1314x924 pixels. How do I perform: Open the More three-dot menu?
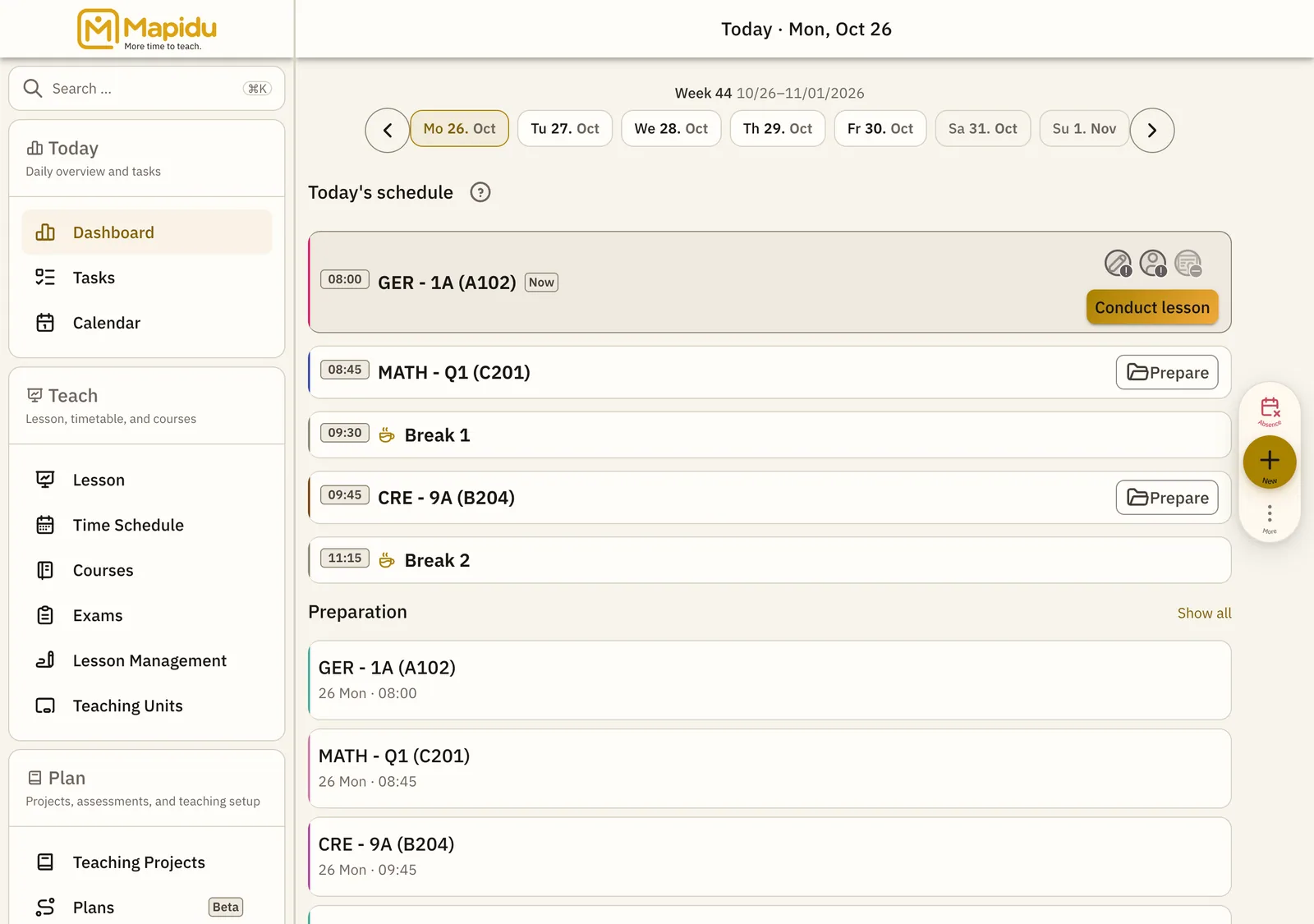click(x=1270, y=517)
